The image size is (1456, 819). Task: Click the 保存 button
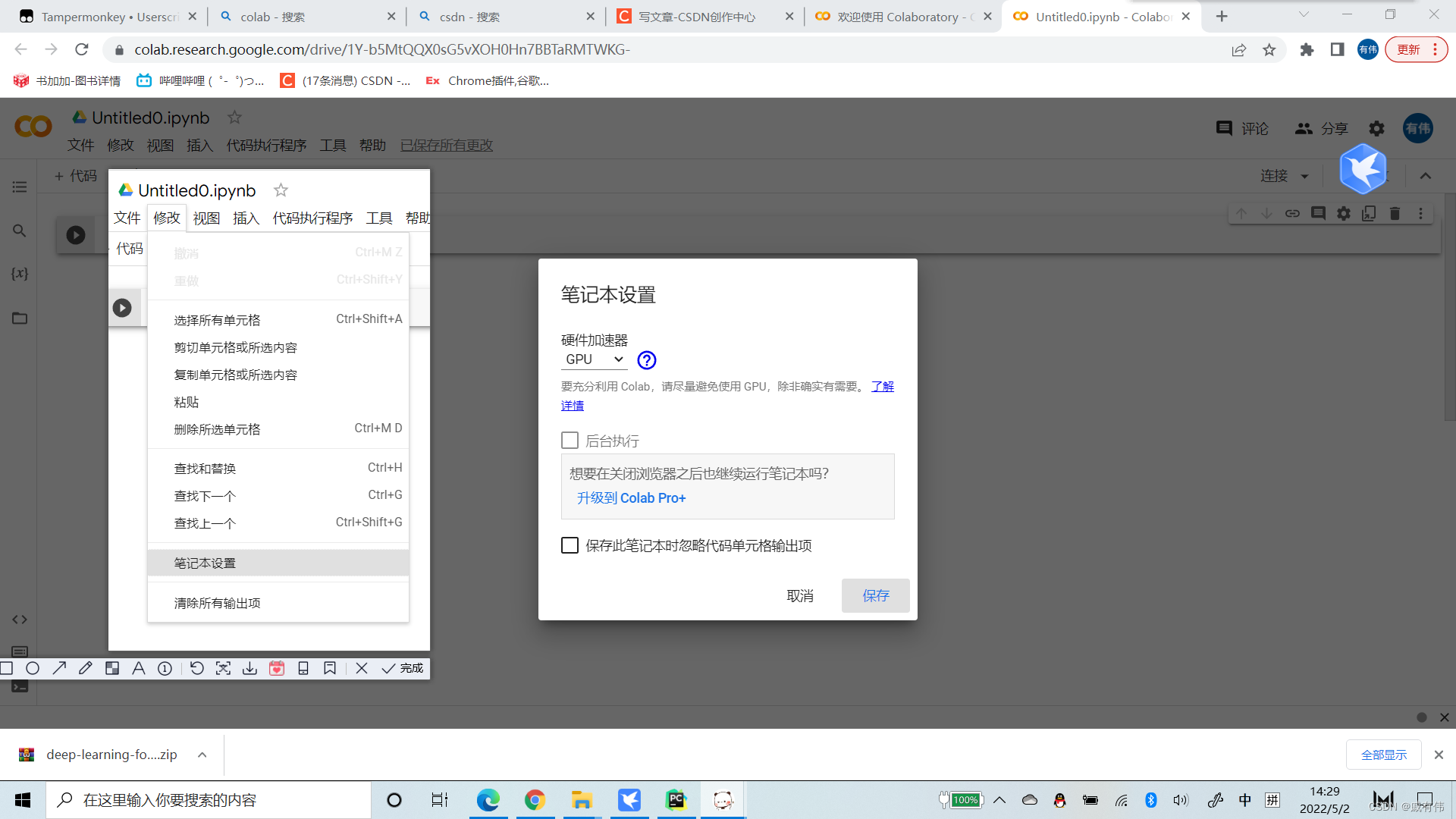click(x=875, y=596)
